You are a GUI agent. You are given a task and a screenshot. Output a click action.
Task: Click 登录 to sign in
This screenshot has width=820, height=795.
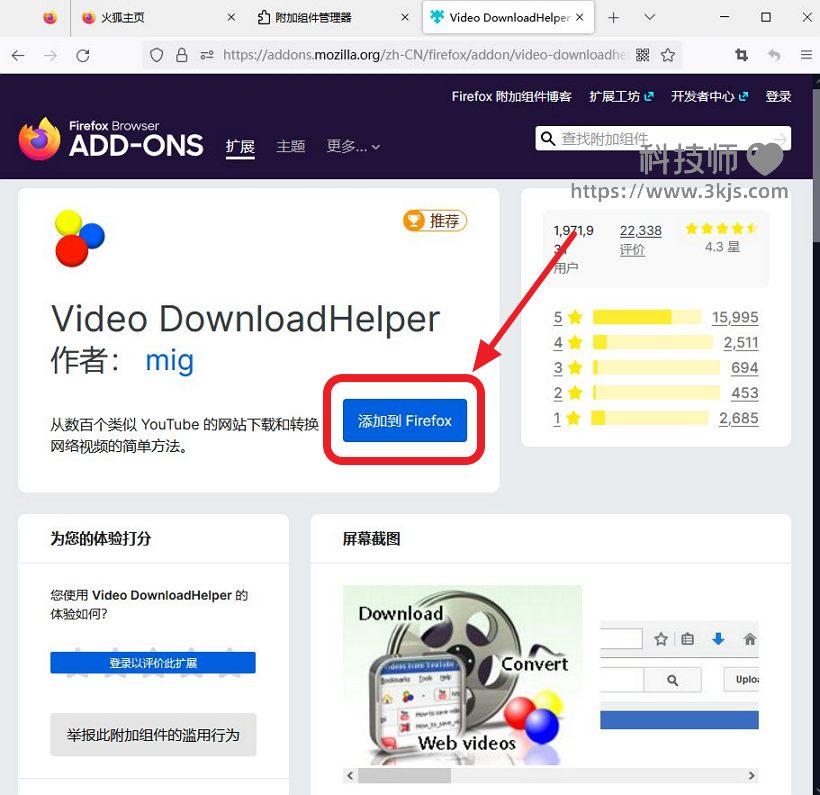[x=778, y=96]
